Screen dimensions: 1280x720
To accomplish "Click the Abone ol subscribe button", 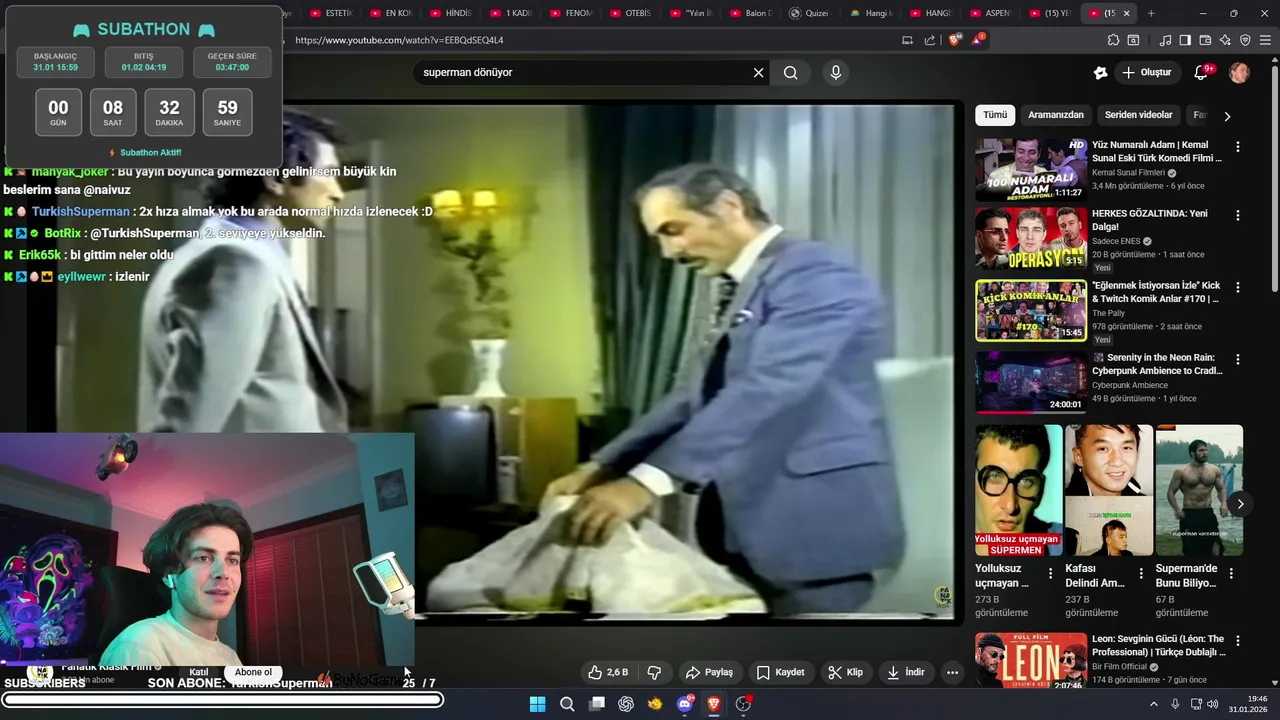I will 254,672.
